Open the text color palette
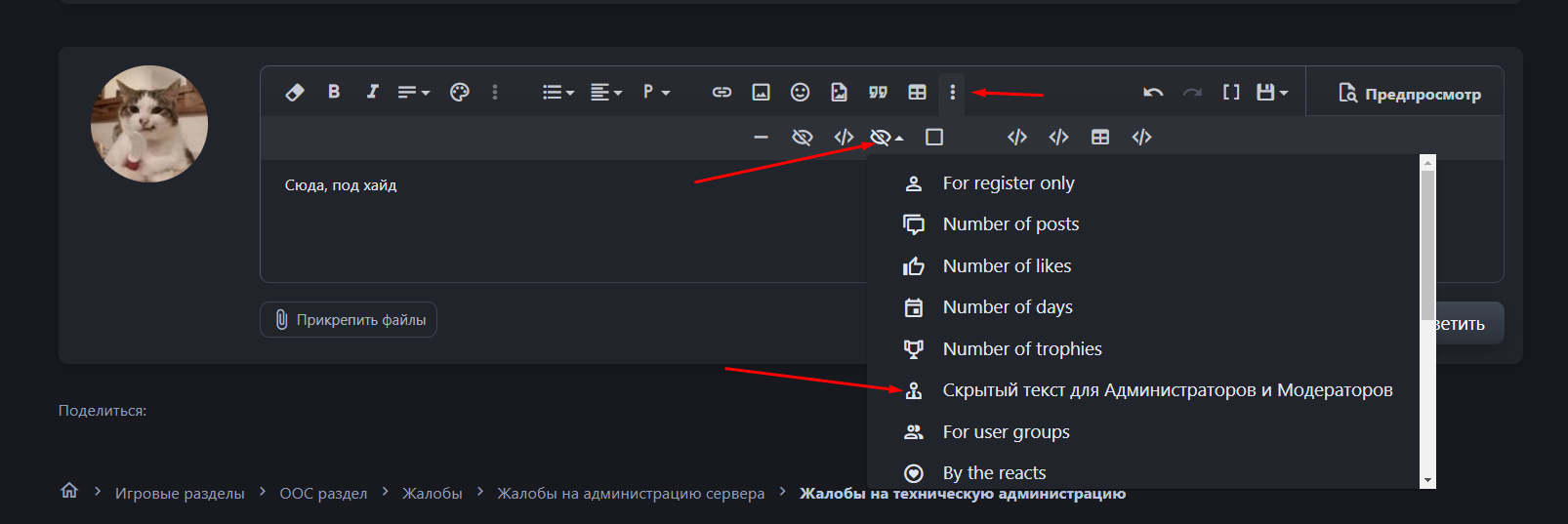This screenshot has width=1568, height=524. pyautogui.click(x=459, y=92)
